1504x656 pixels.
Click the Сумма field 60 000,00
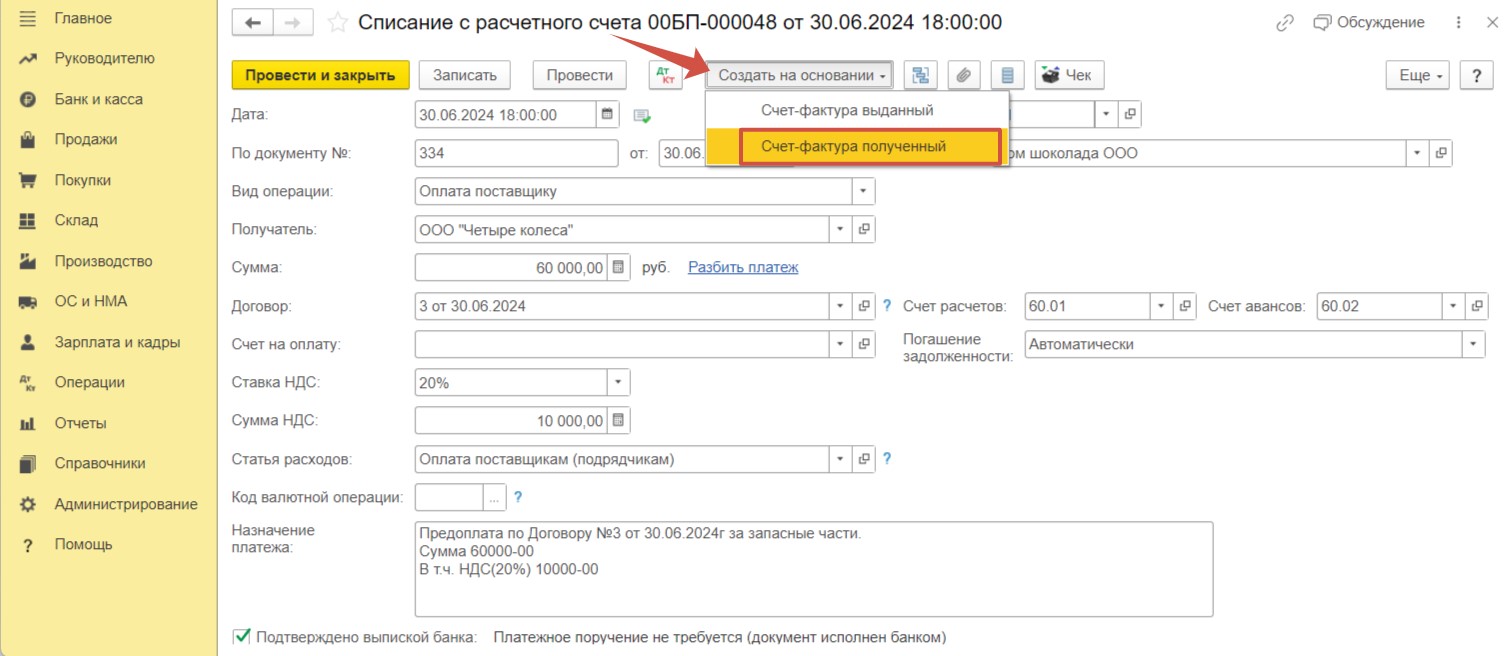511,268
